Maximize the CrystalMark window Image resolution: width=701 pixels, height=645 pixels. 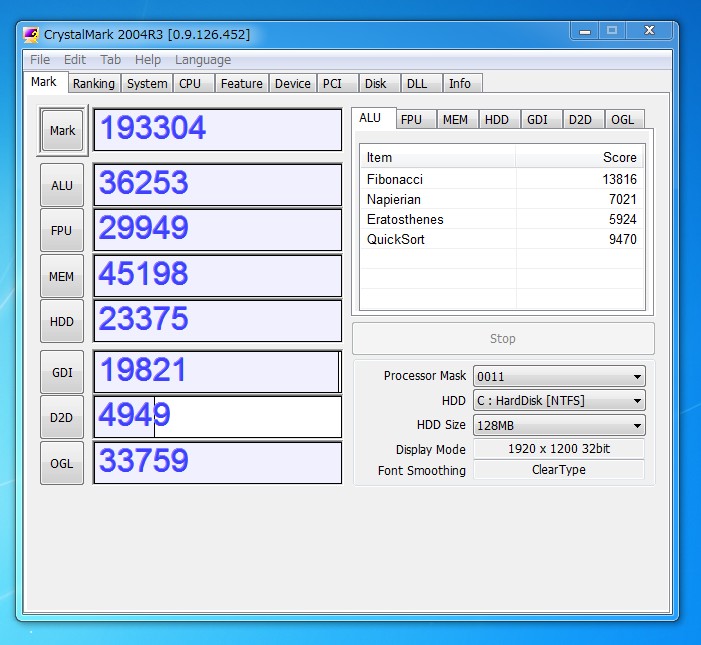pos(612,31)
